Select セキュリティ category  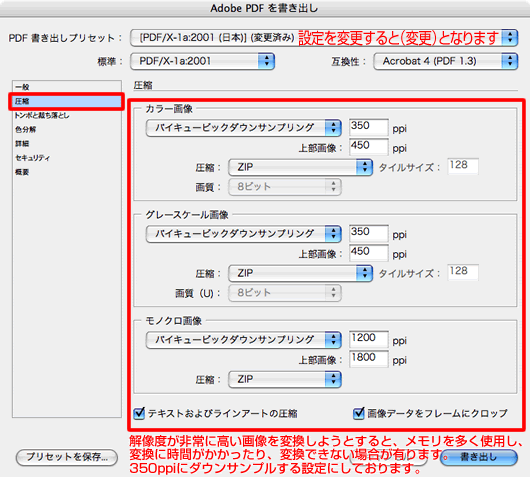[x=67, y=158]
